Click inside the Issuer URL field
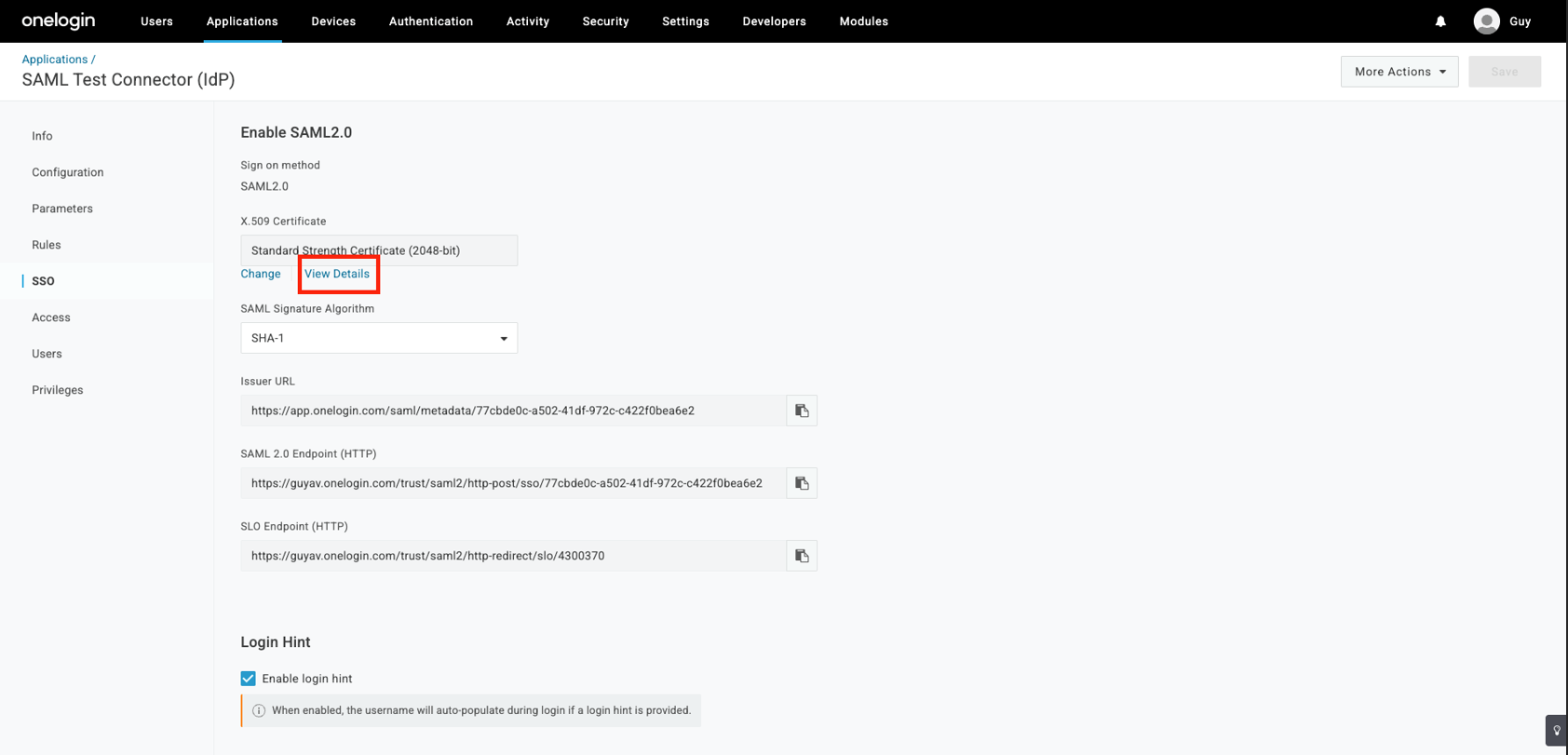 pyautogui.click(x=513, y=411)
